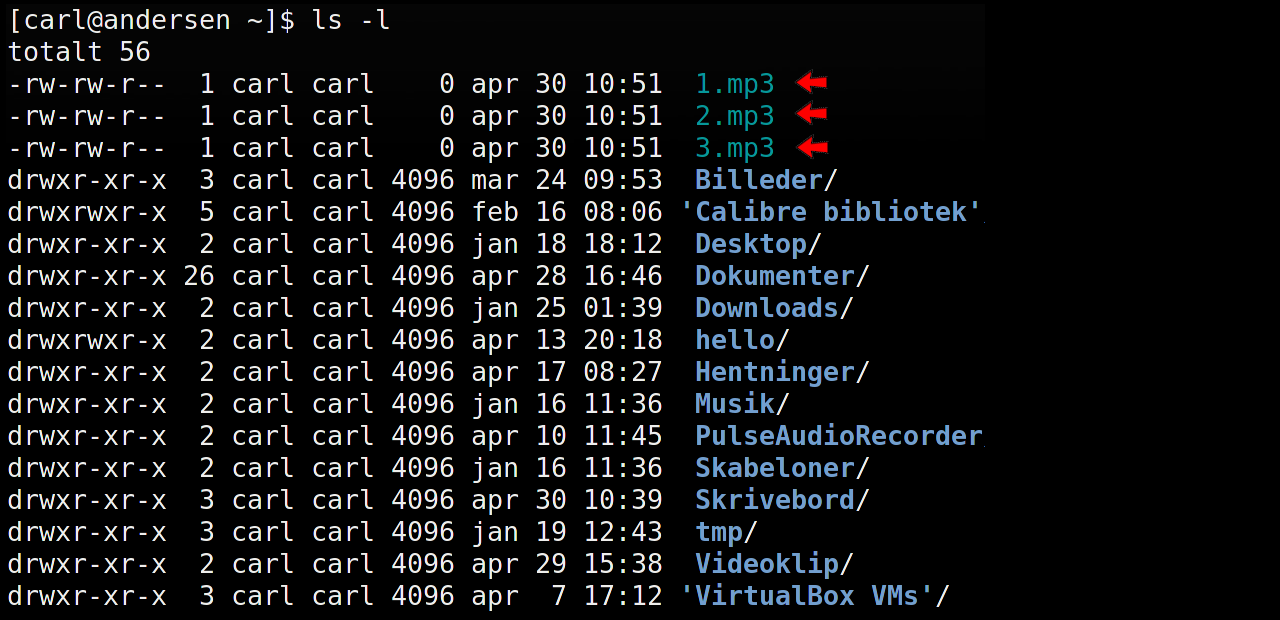Select the 2.mp3 file entry
Screen dimensions: 1280x620
coord(735,116)
